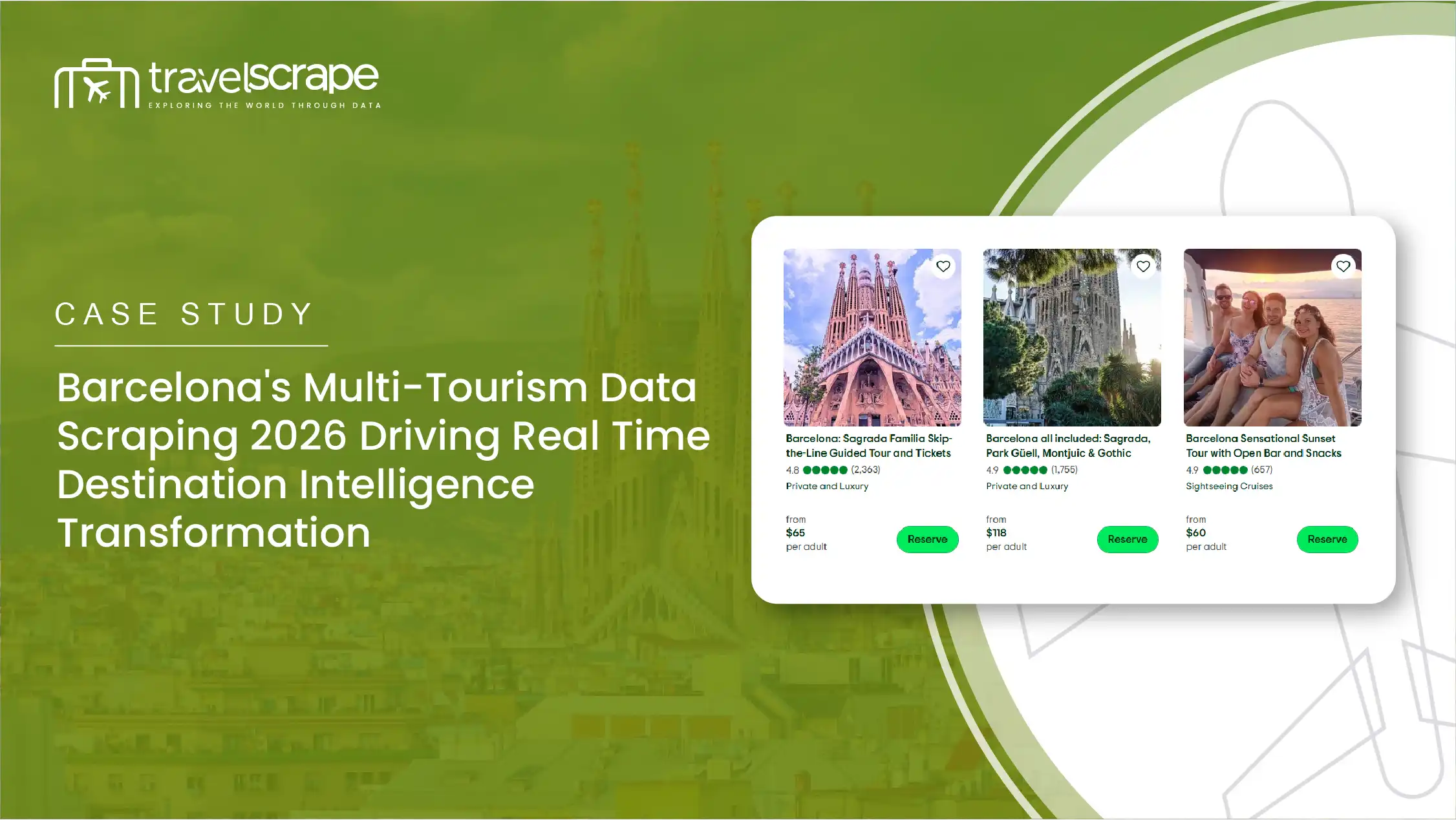Screen dimensions: 1456x820
Task: Save the Sensational Sunset Tour with heart
Action: pyautogui.click(x=1343, y=266)
